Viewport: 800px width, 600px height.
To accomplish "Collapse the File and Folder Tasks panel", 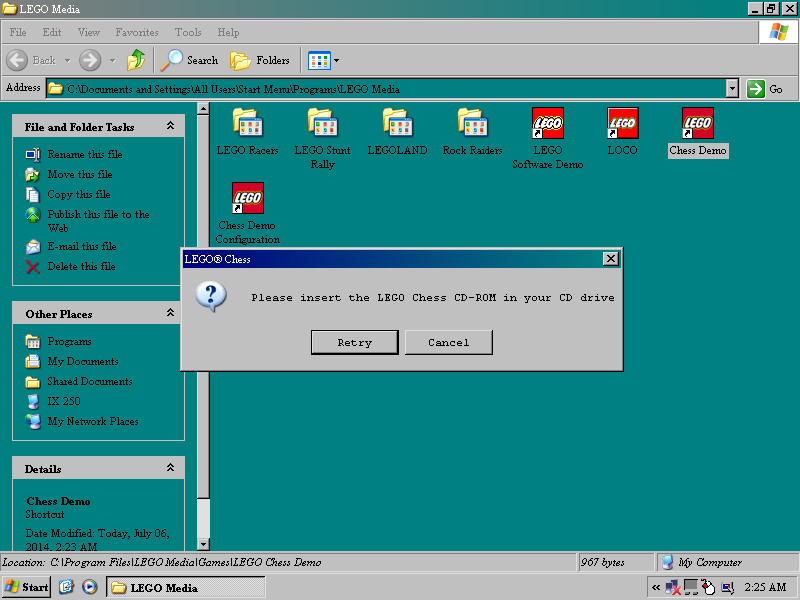I will (x=170, y=126).
